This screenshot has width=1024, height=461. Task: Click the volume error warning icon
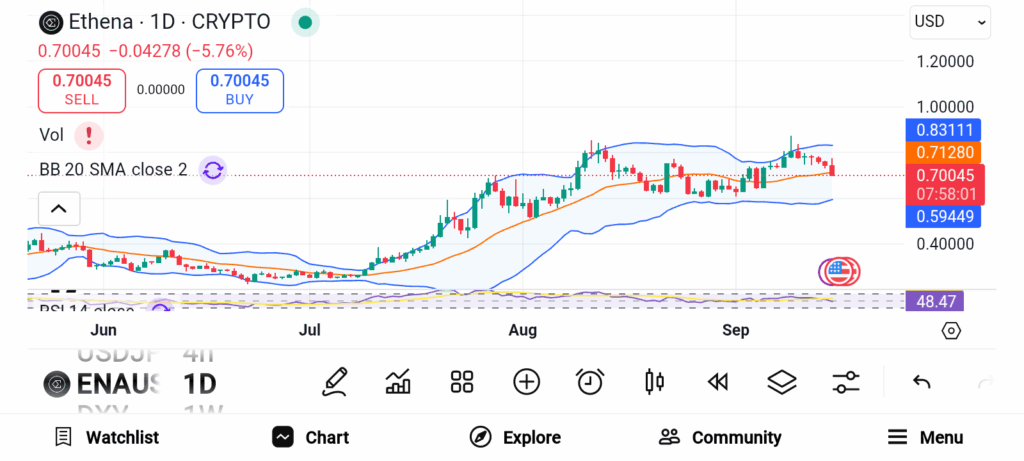(x=89, y=134)
